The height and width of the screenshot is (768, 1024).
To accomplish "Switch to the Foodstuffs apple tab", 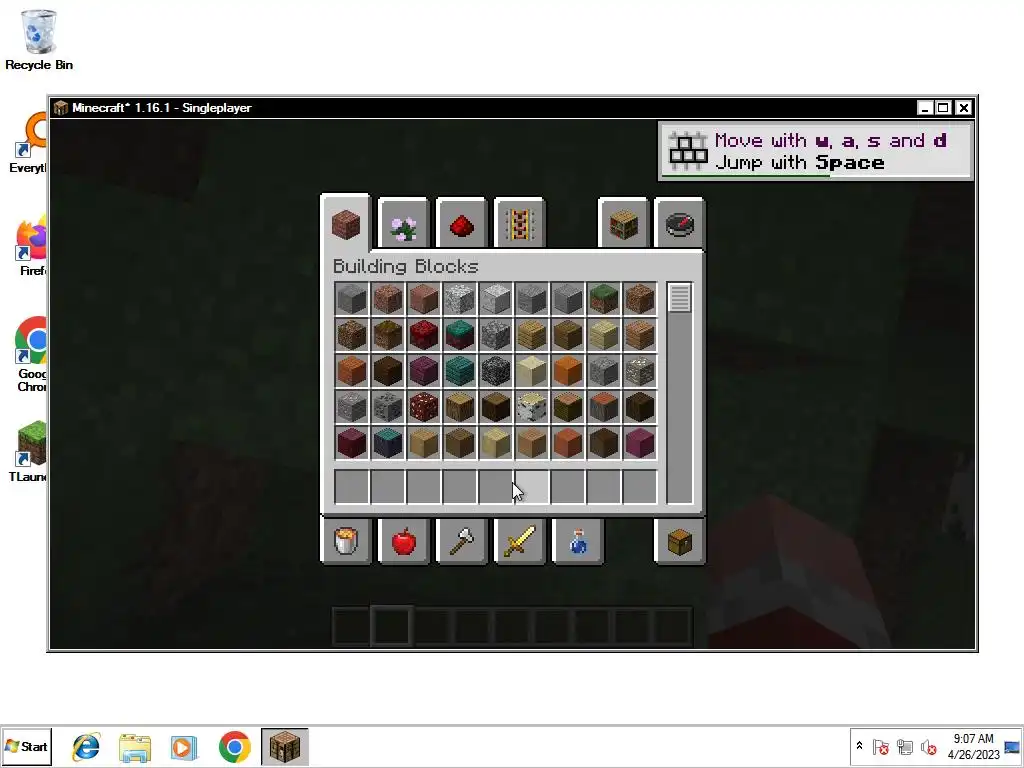I will point(404,541).
